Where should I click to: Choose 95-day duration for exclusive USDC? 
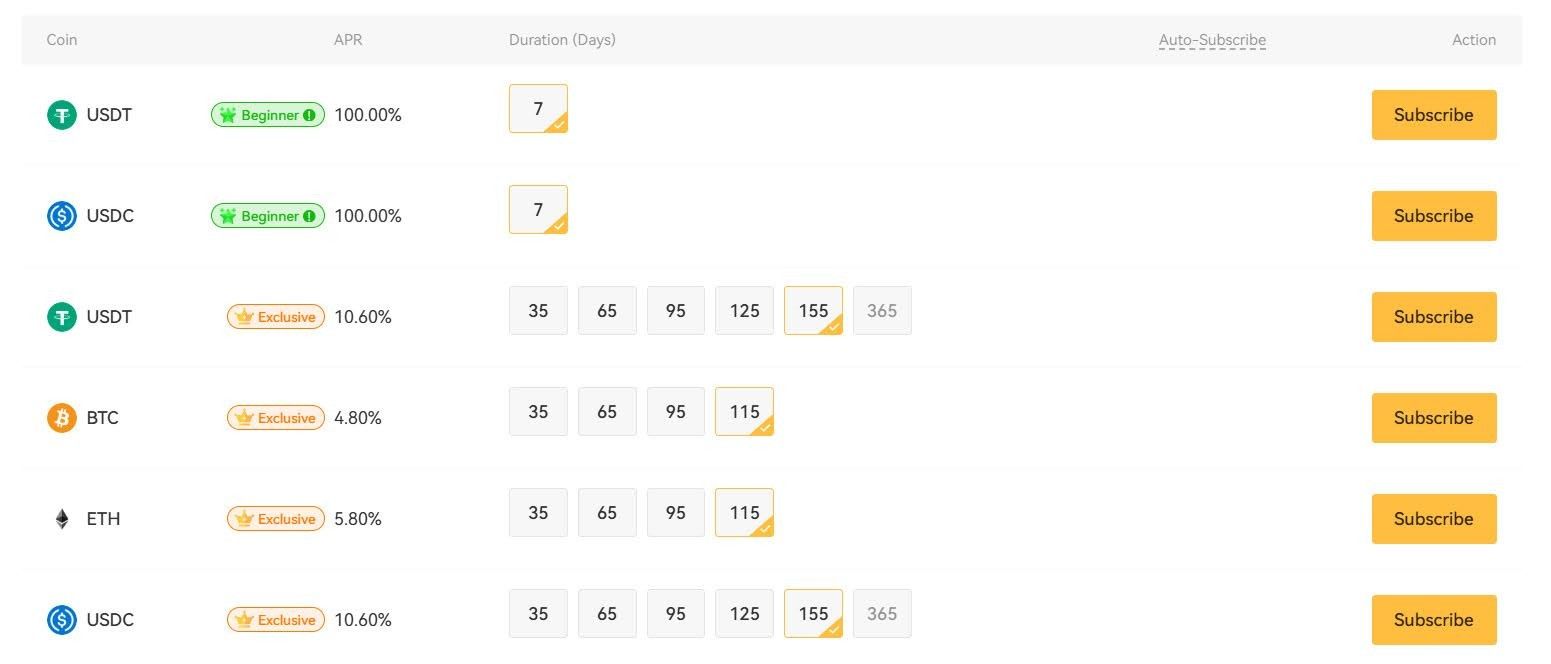tap(676, 614)
